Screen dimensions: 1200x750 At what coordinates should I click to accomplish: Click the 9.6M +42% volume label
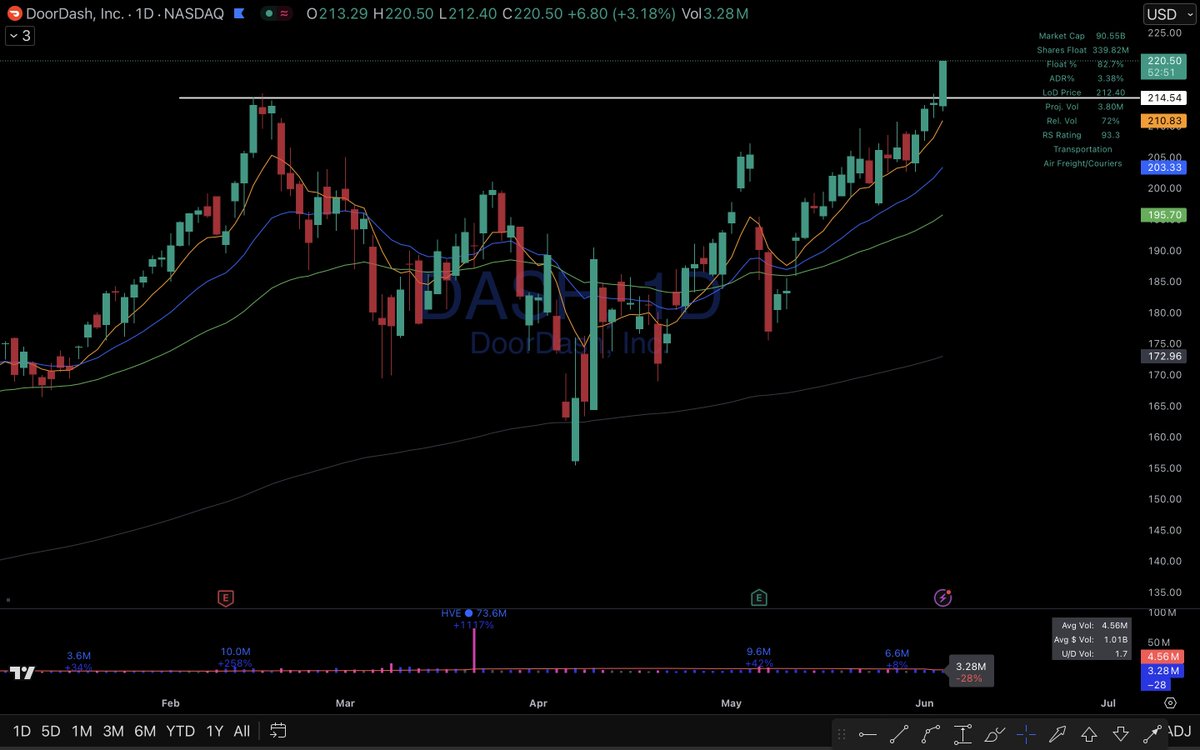760,657
